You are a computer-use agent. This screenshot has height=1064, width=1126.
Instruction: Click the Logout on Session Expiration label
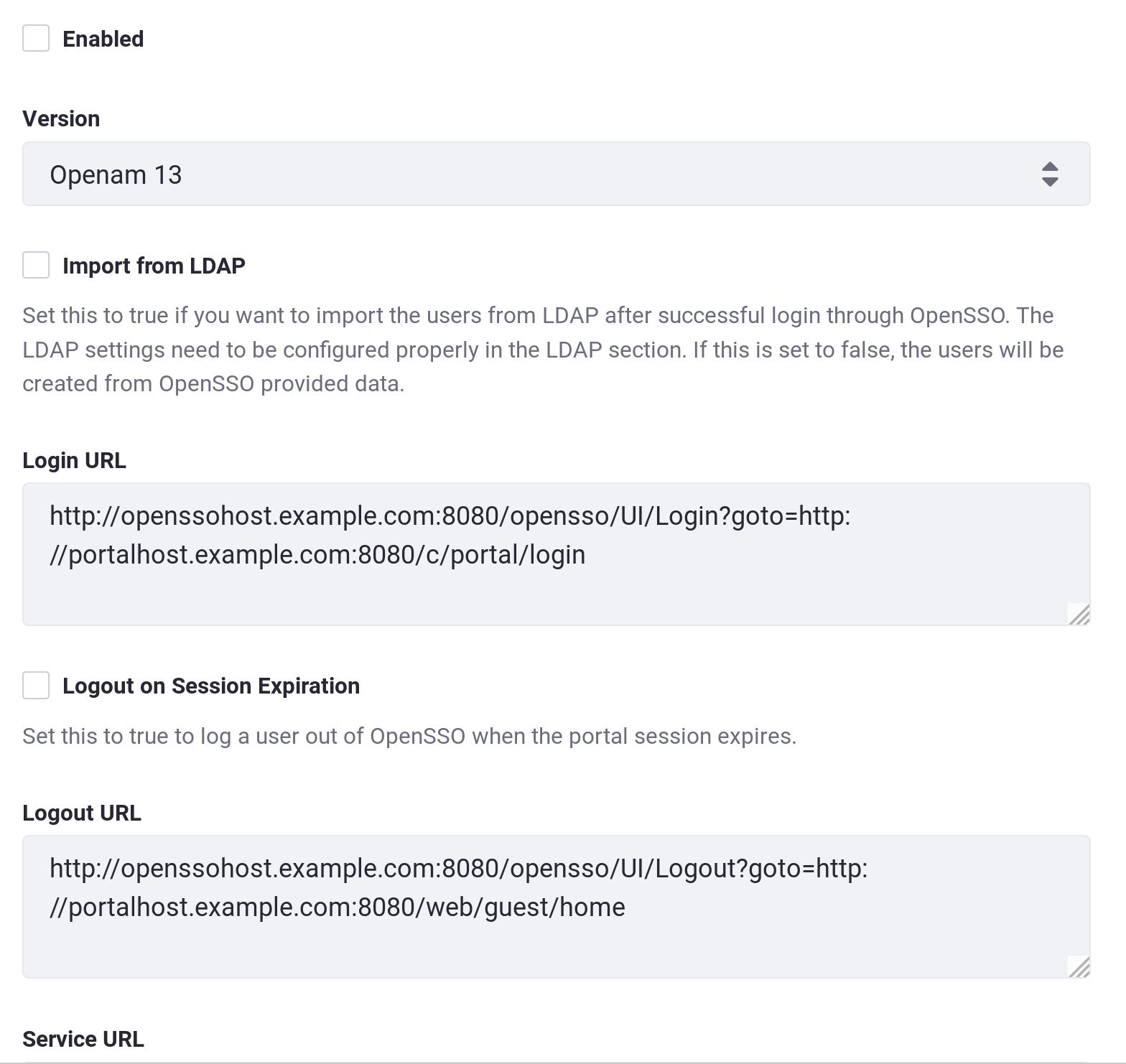pos(211,686)
